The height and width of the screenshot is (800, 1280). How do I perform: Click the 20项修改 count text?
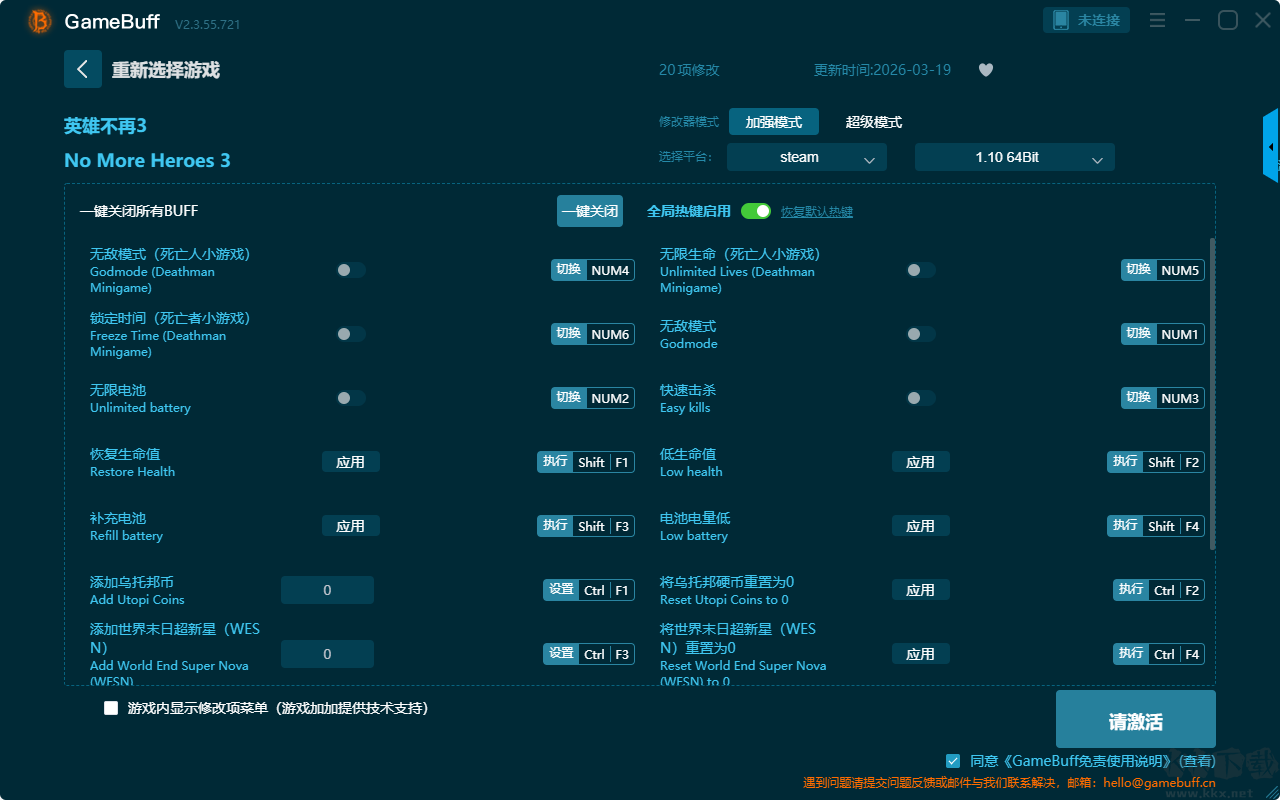click(689, 70)
